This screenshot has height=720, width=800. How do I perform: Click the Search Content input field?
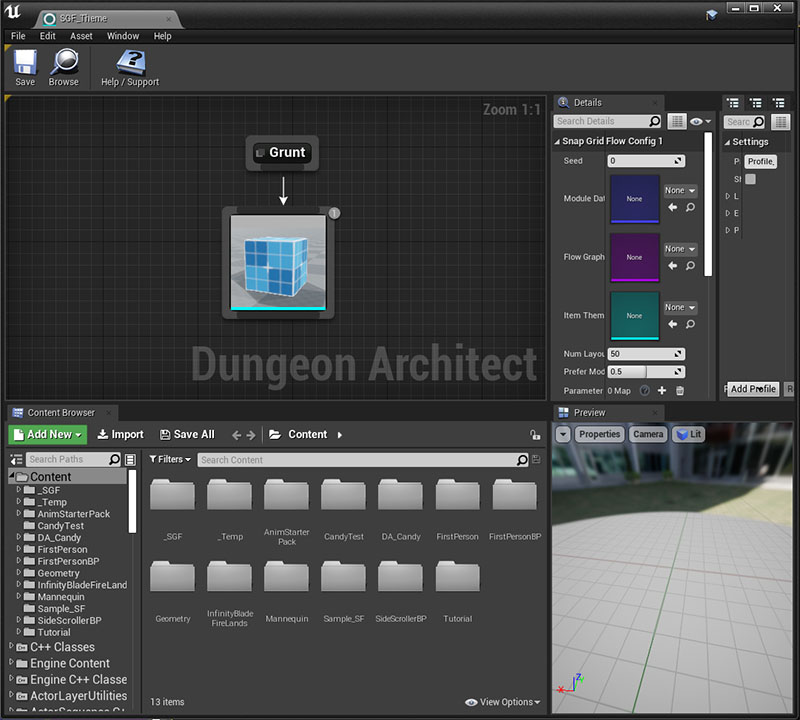[363, 460]
